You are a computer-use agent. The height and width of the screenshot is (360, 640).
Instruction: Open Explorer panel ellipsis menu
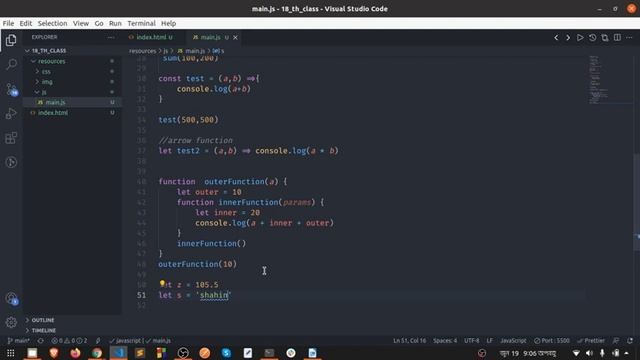pyautogui.click(x=111, y=37)
